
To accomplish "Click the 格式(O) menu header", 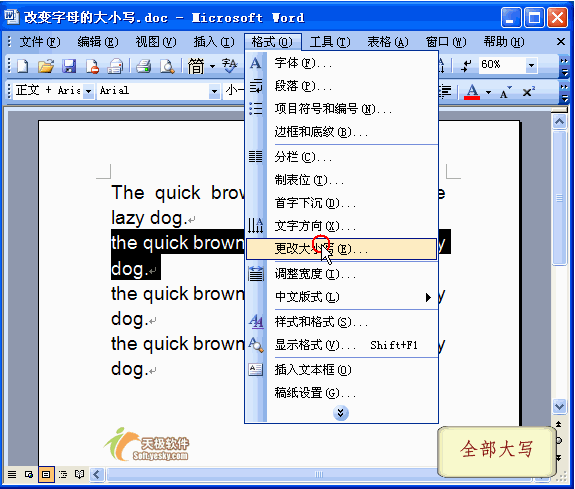I will (x=272, y=42).
